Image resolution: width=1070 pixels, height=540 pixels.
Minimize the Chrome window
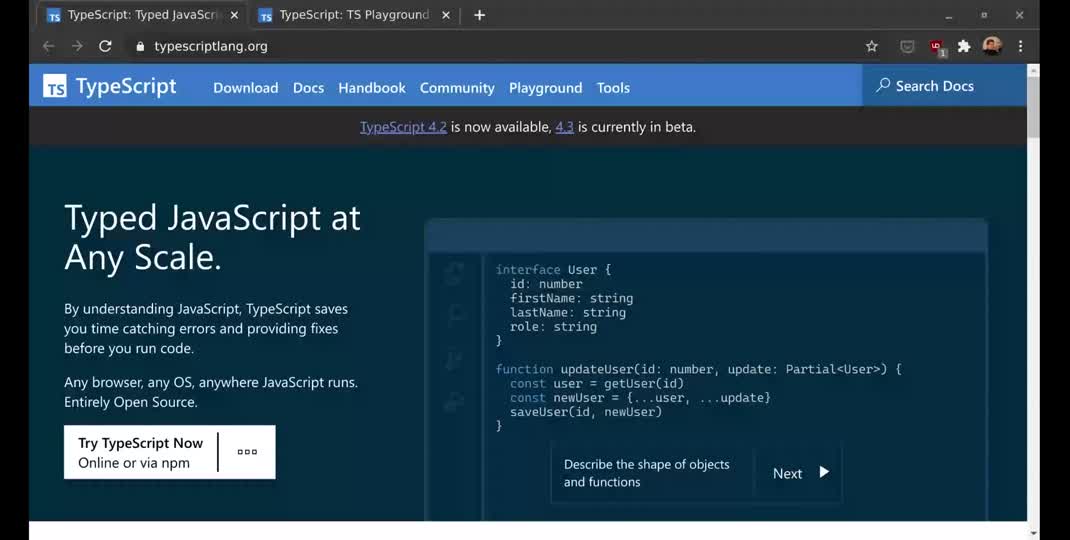[x=949, y=15]
